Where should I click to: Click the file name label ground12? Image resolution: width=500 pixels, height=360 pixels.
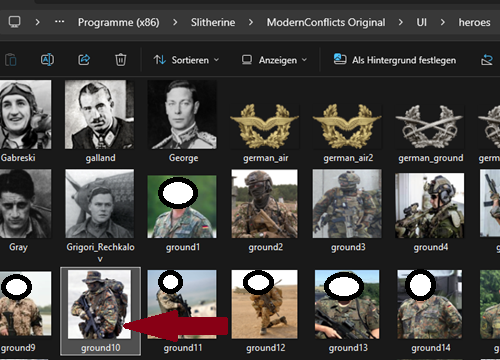265,348
